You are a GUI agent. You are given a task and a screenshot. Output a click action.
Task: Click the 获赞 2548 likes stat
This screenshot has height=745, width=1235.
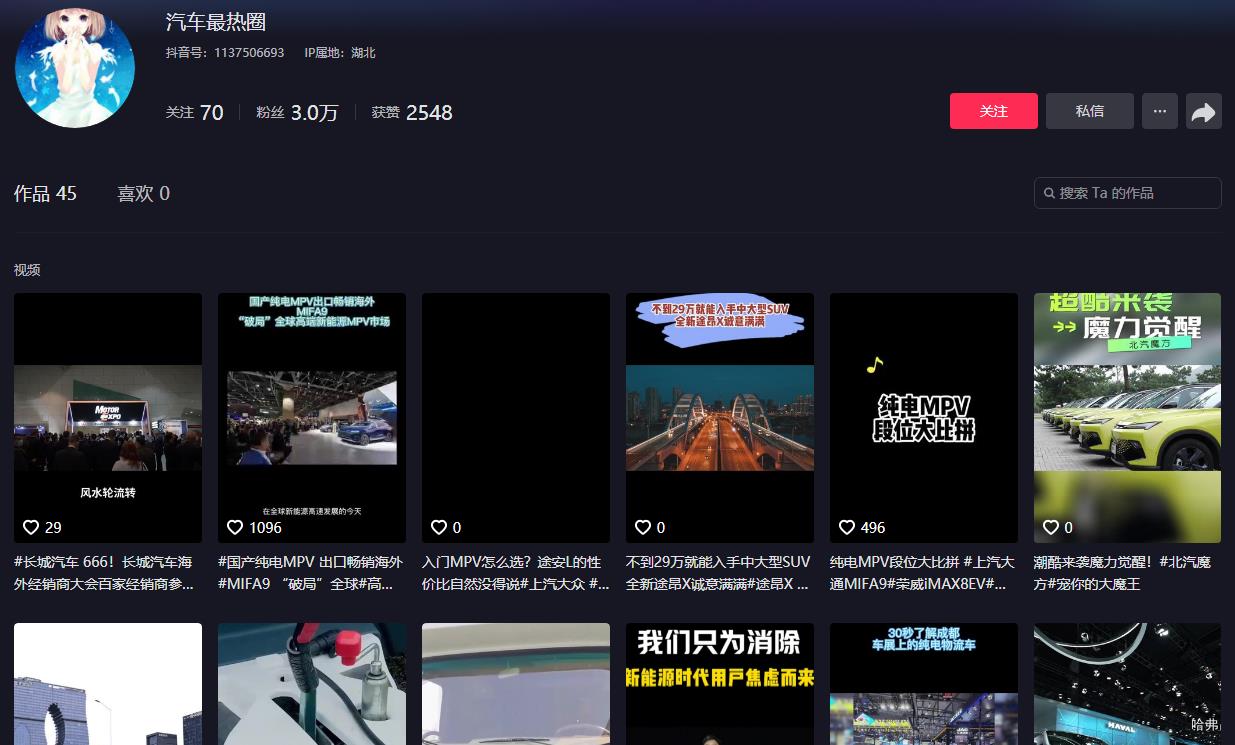pyautogui.click(x=412, y=112)
